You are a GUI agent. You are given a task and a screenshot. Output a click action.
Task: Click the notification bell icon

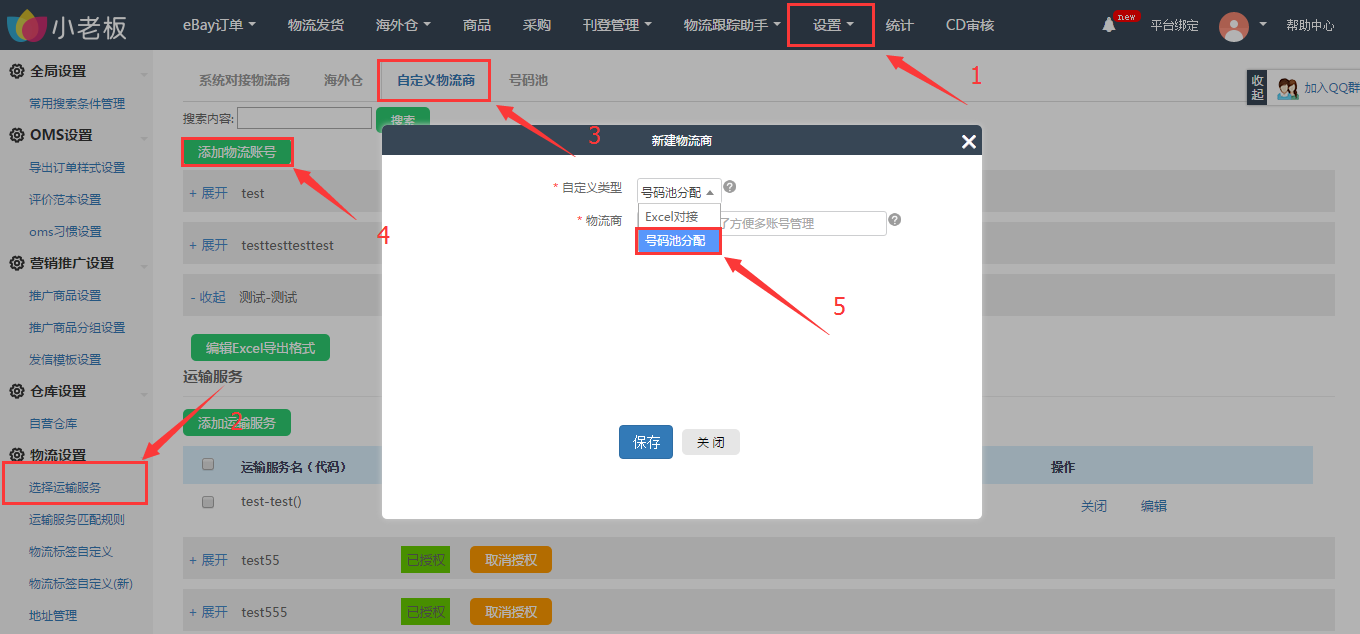[1108, 25]
